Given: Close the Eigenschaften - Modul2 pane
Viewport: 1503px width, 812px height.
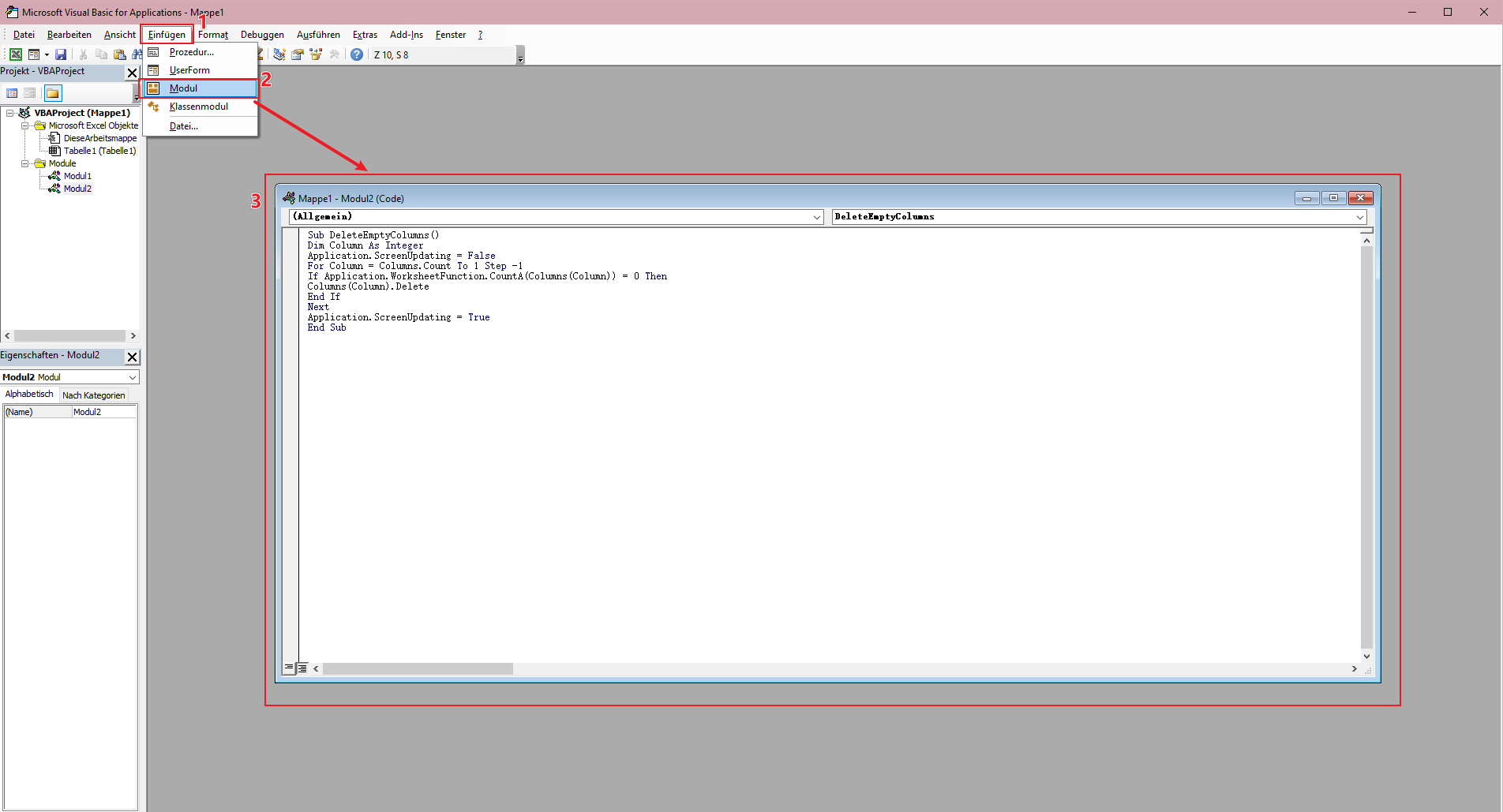Looking at the screenshot, I should (132, 357).
